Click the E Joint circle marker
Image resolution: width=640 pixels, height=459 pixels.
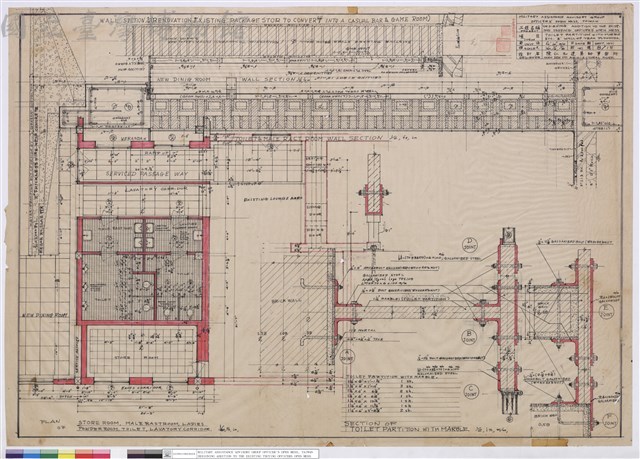point(607,311)
